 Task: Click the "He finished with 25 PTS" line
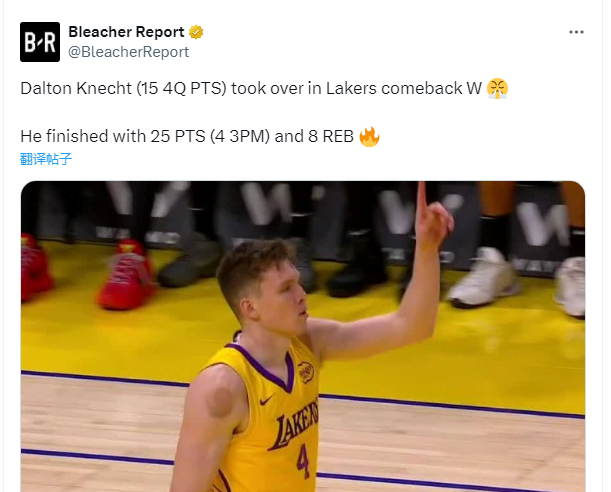pos(113,137)
